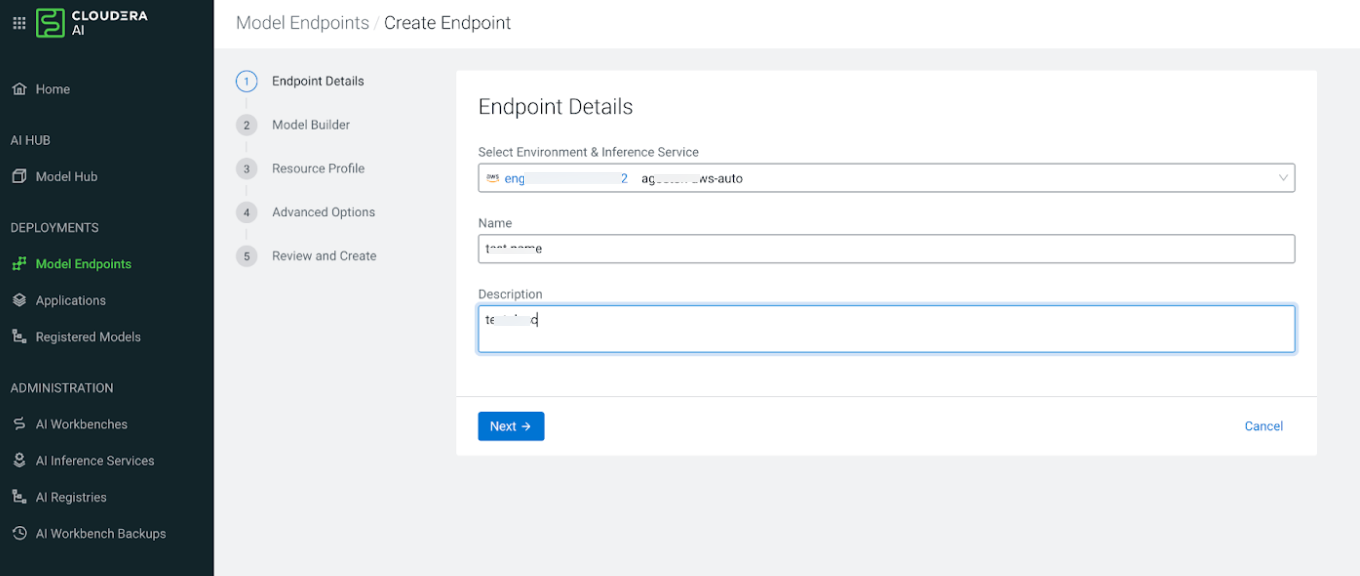
Task: Jump to step 4 Advanced Options
Action: (x=323, y=212)
